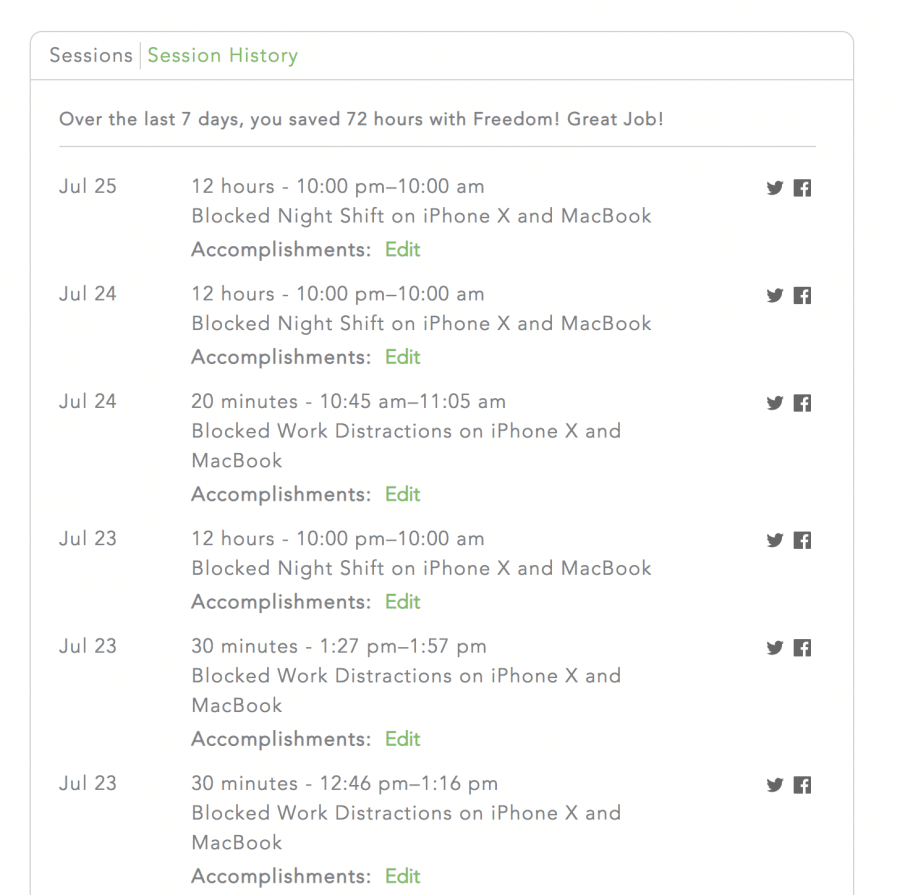This screenshot has height=895, width=900.
Task: Edit accomplishments for the 30-minute 1:27 pm session
Action: [403, 739]
